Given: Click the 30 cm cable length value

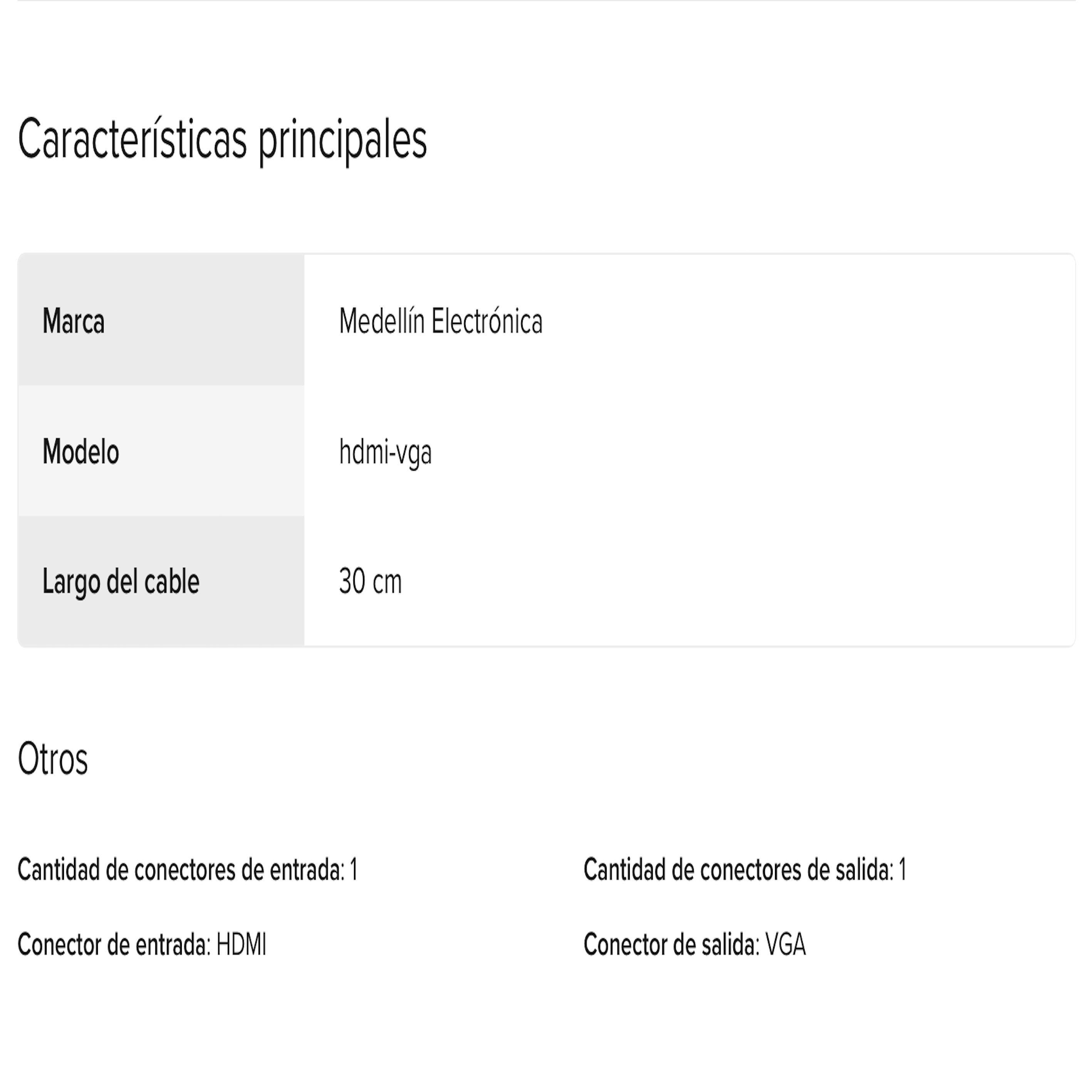Looking at the screenshot, I should [370, 582].
